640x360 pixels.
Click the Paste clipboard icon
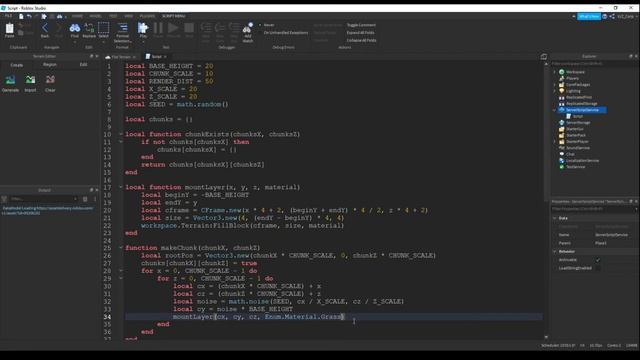pos(9,29)
